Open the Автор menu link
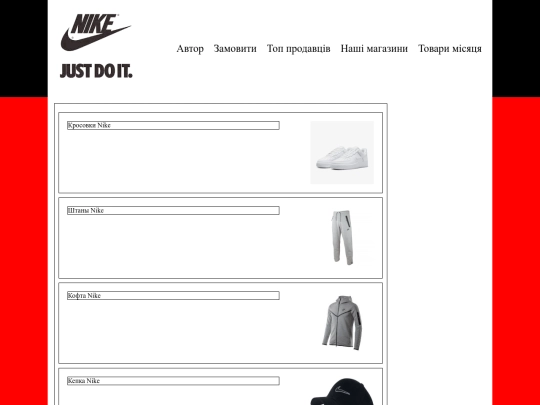This screenshot has width=540, height=405. tap(190, 49)
